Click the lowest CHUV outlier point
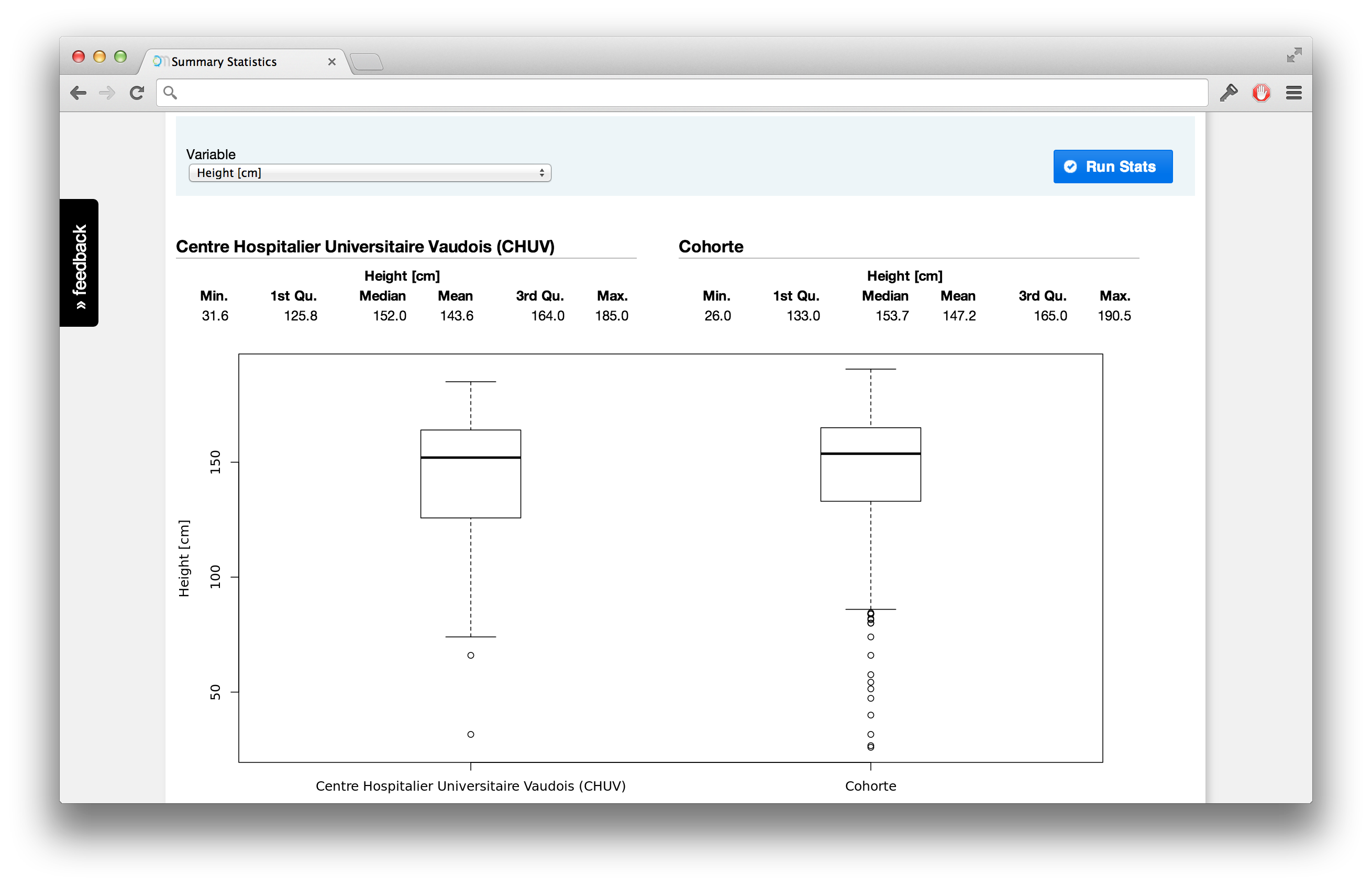The width and height of the screenshot is (1372, 886). point(471,734)
